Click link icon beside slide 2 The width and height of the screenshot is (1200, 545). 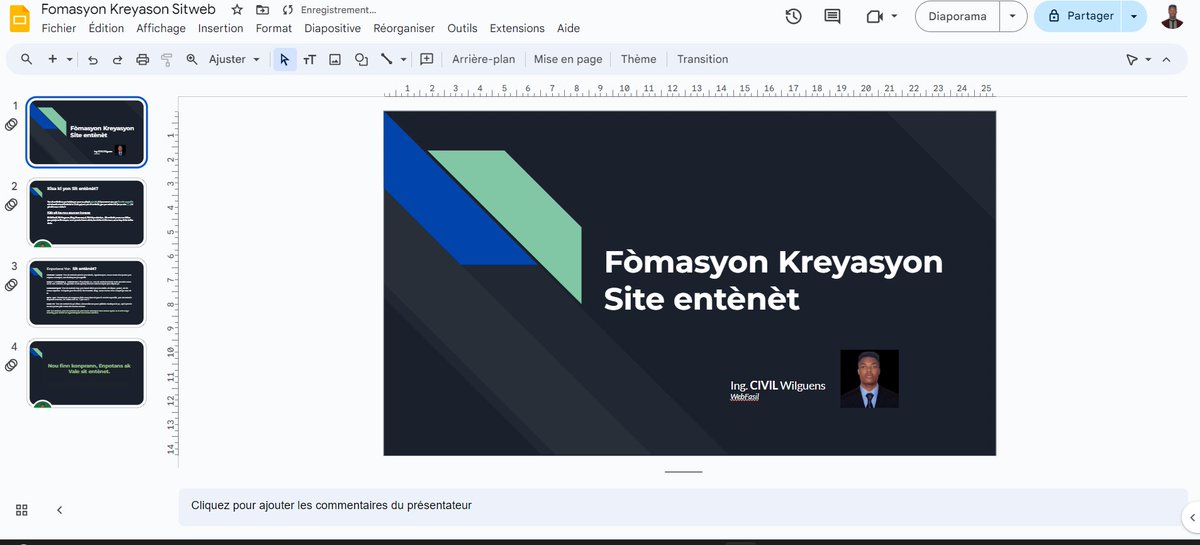(x=11, y=205)
